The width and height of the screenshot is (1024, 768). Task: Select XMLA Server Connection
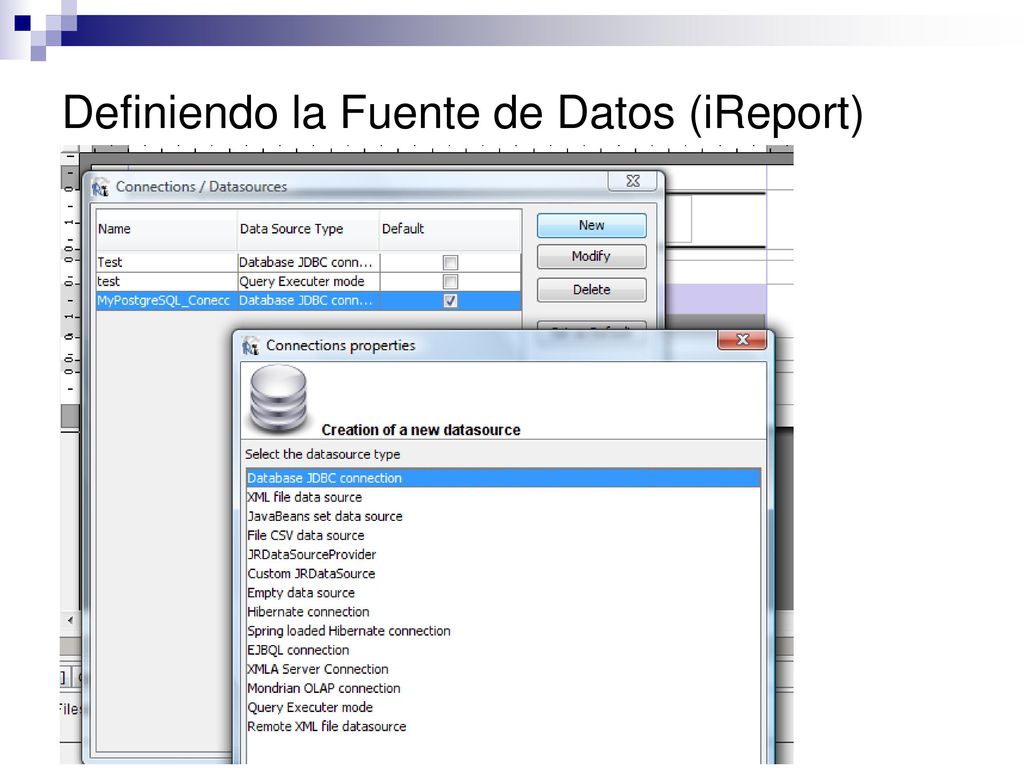tap(504, 669)
